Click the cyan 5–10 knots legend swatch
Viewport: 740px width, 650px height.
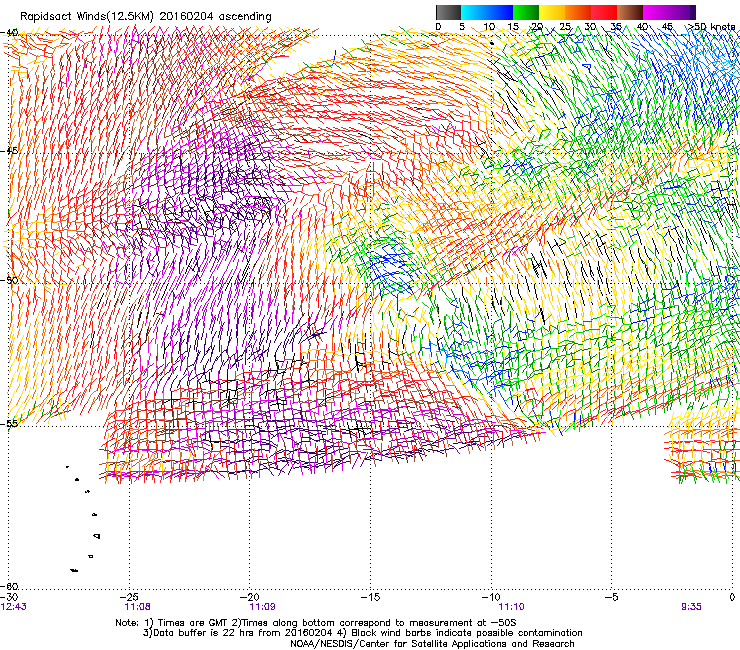[474, 12]
